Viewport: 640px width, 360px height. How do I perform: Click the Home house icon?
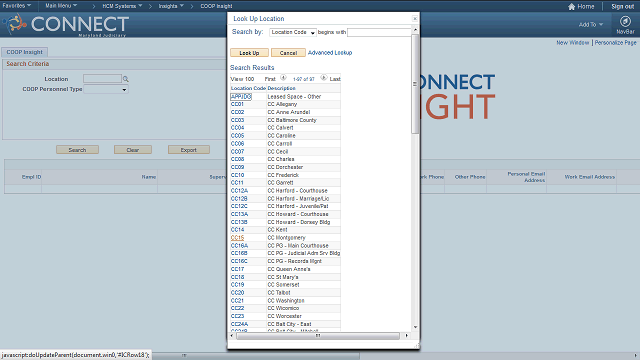[x=571, y=6]
